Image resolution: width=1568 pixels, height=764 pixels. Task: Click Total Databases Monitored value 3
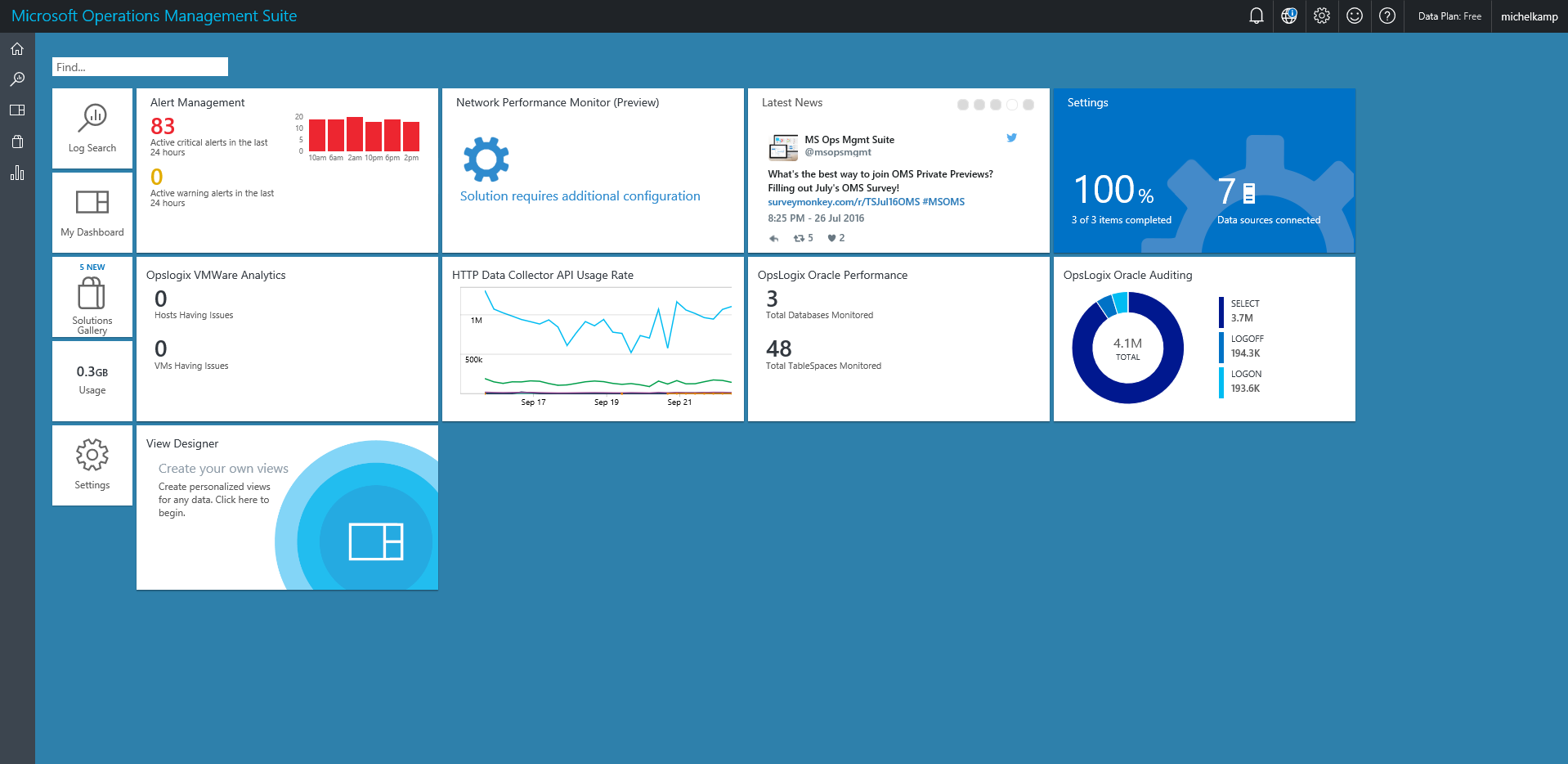(773, 299)
